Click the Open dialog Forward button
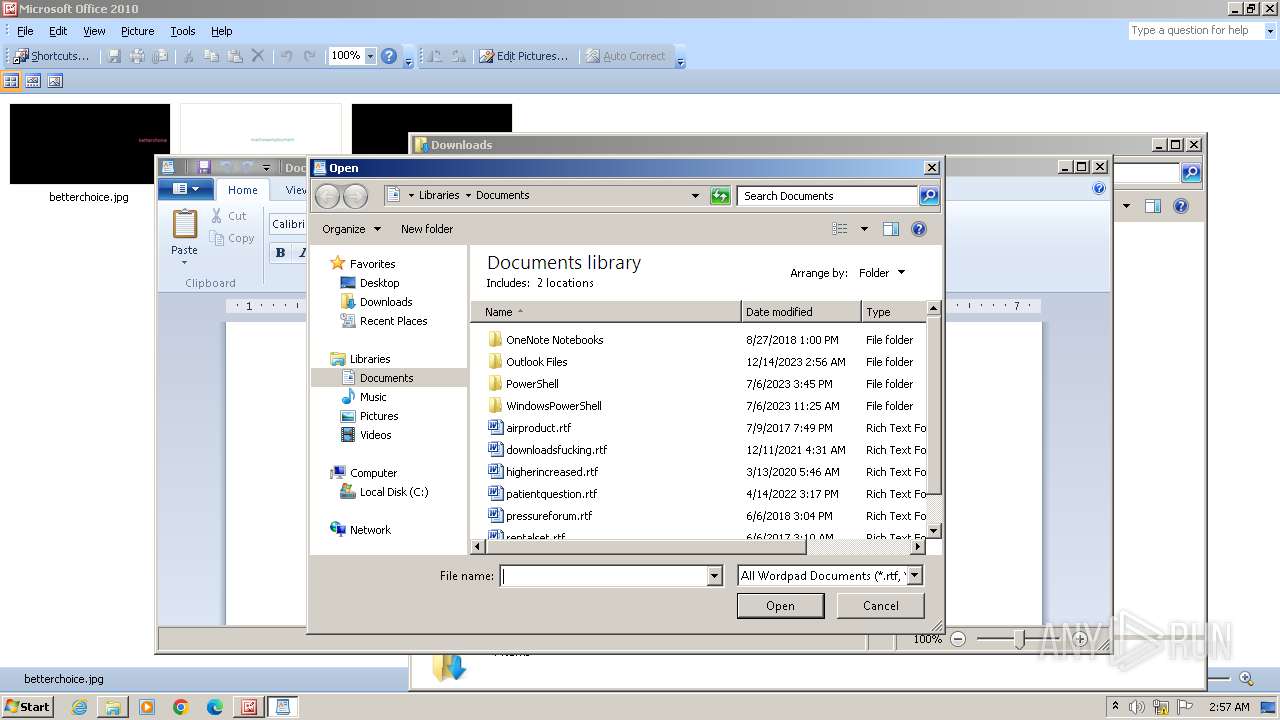The image size is (1280, 720). 355,196
